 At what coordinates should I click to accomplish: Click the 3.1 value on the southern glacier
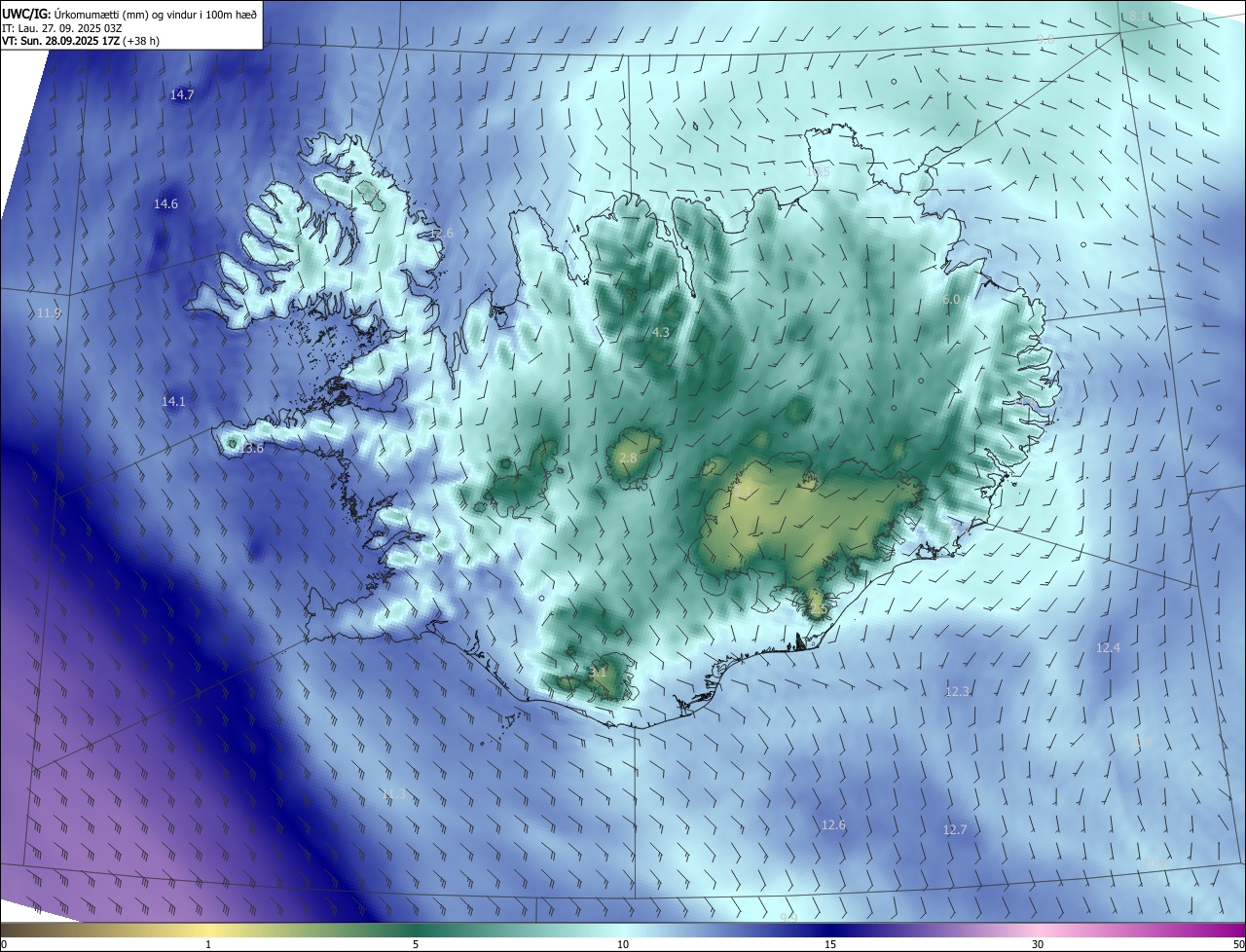[x=598, y=672]
